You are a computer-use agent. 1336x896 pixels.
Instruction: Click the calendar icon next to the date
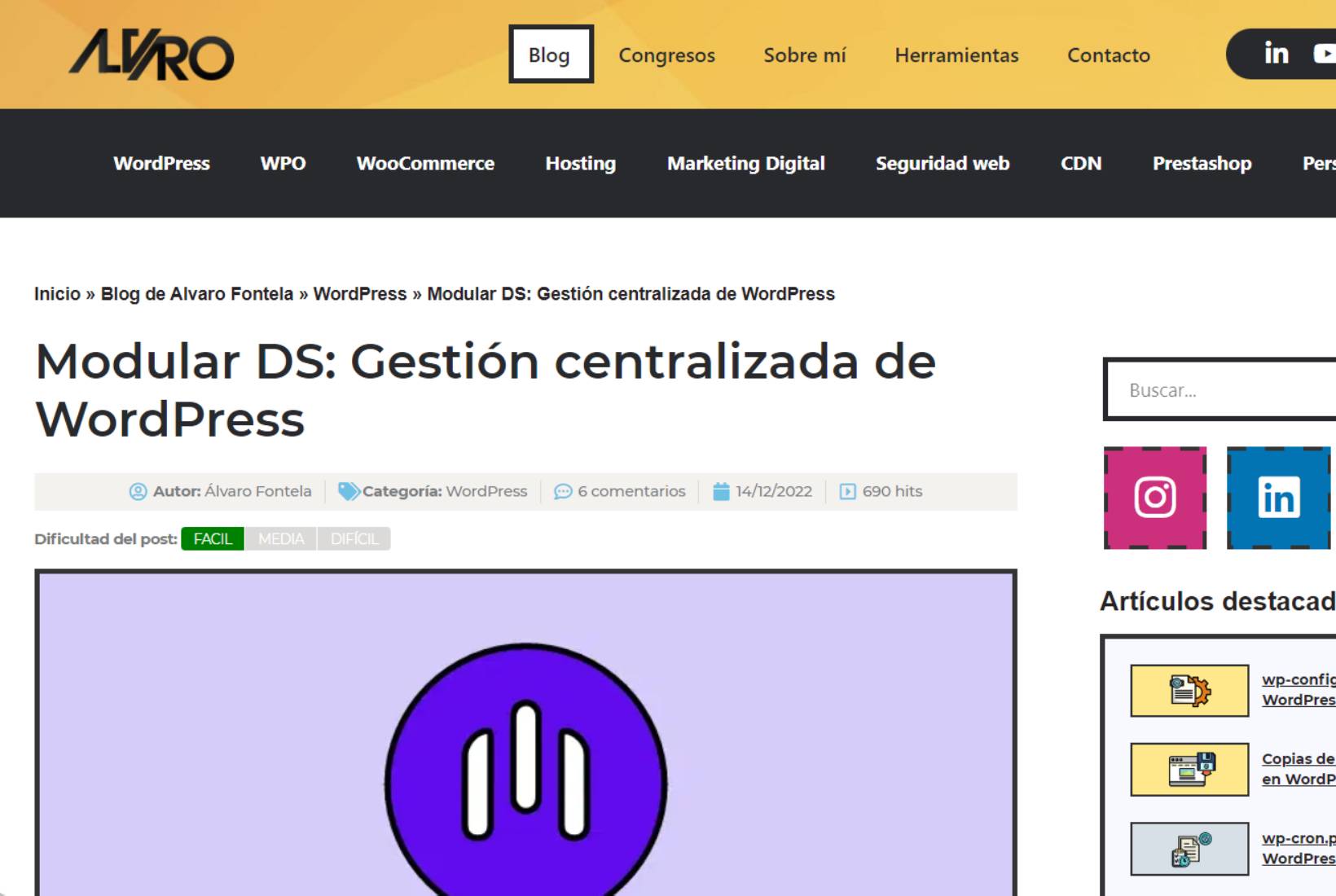[x=722, y=490]
